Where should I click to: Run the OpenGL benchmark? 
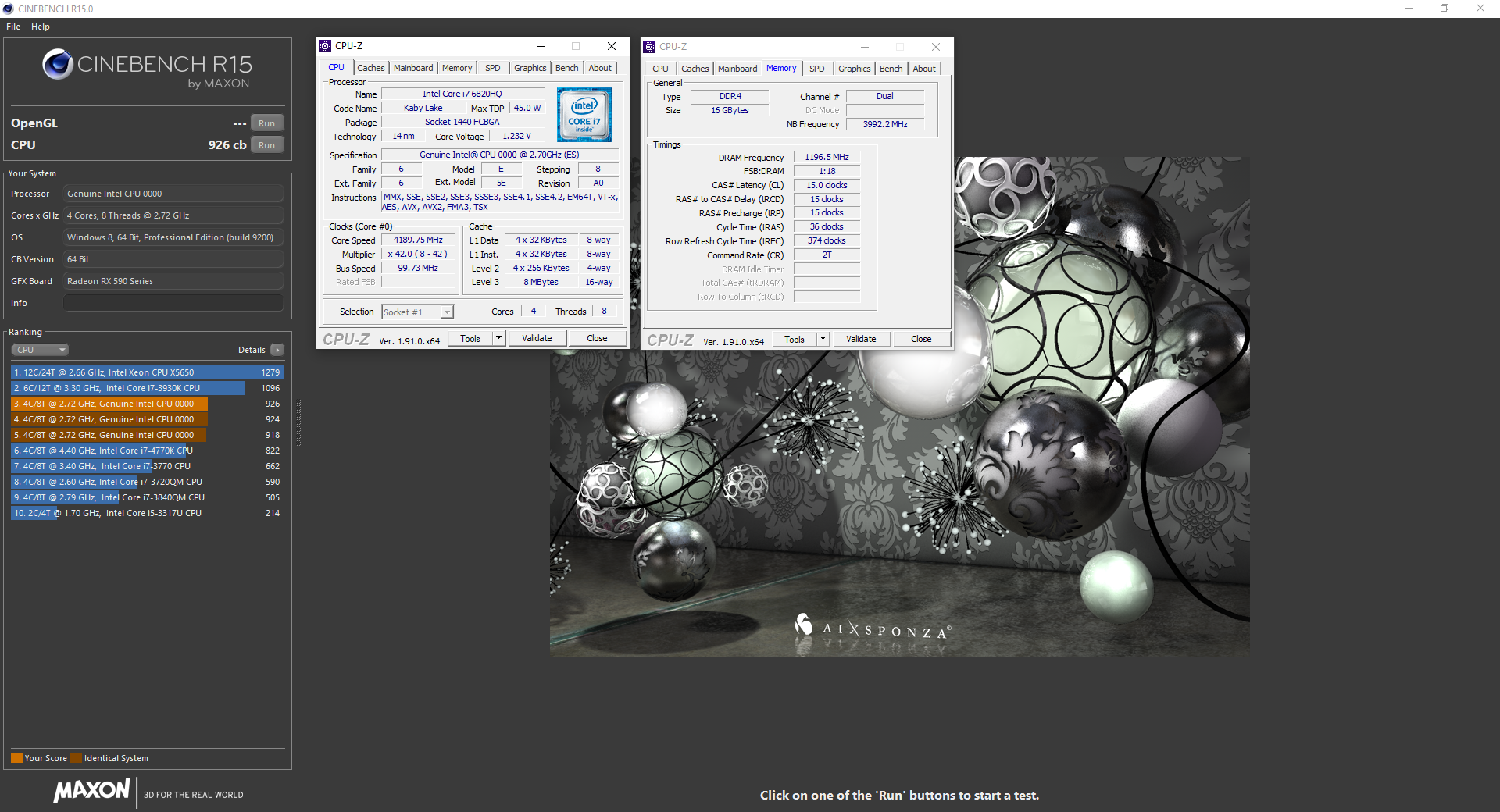click(x=267, y=123)
